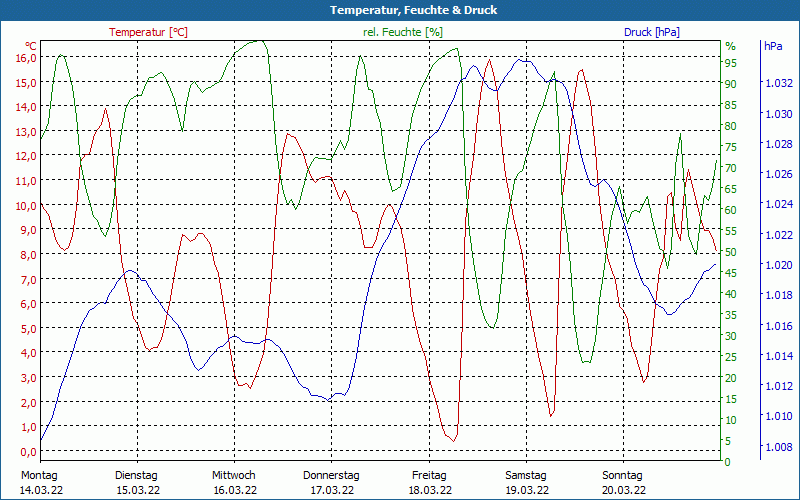Click the "7,0" temperature axis value
This screenshot has height=500, width=800.
coord(28,280)
